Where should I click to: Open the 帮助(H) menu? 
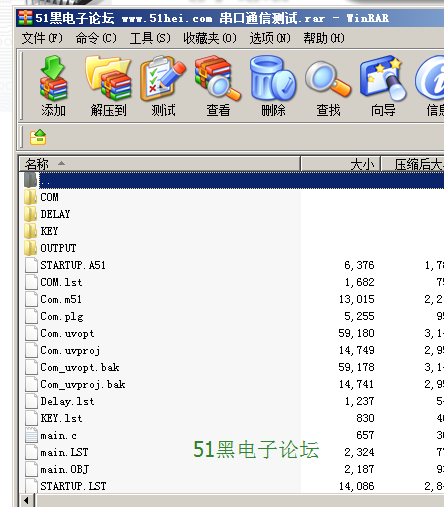[x=324, y=38]
